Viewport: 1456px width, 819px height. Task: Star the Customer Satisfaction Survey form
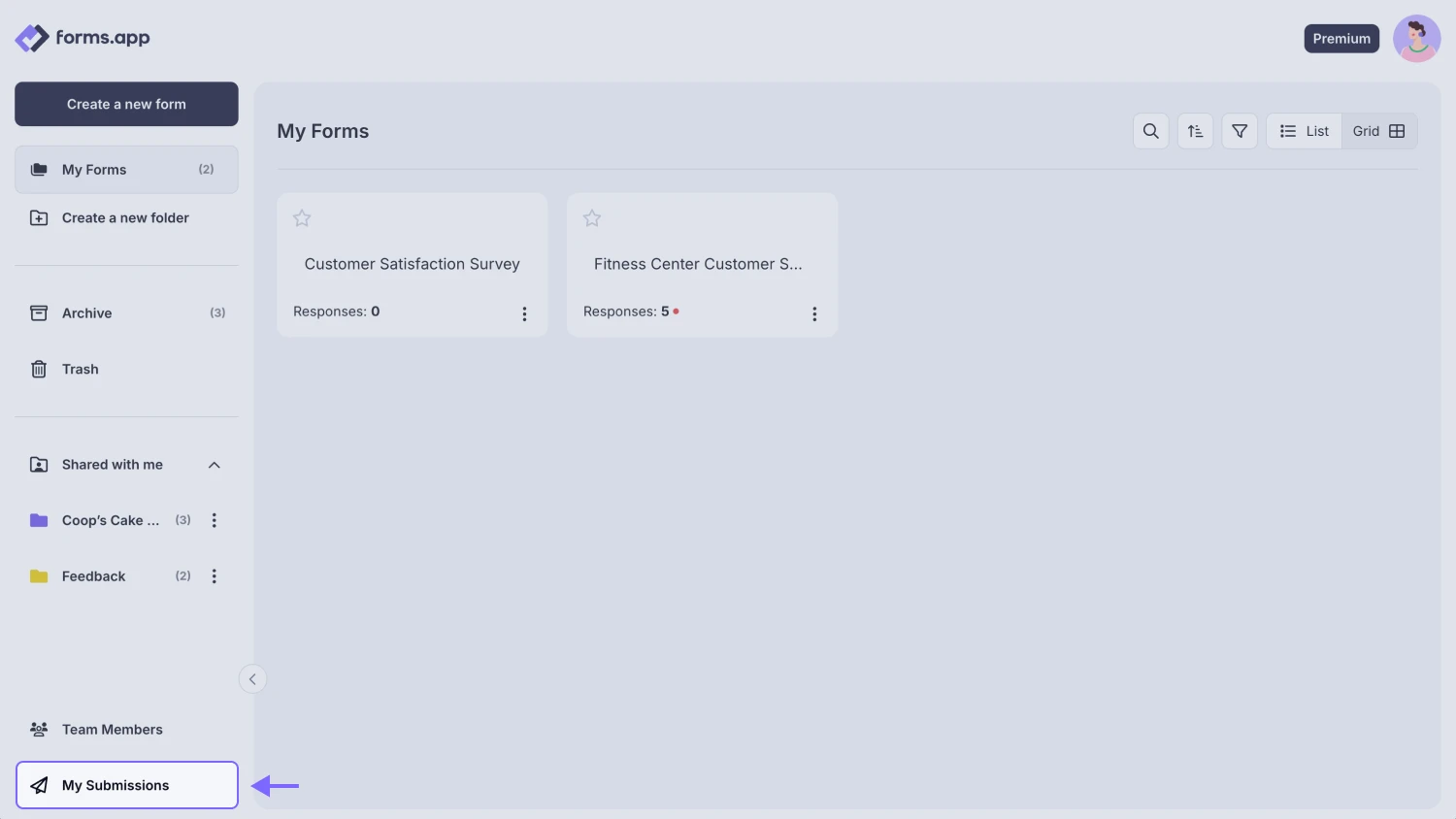tap(301, 217)
